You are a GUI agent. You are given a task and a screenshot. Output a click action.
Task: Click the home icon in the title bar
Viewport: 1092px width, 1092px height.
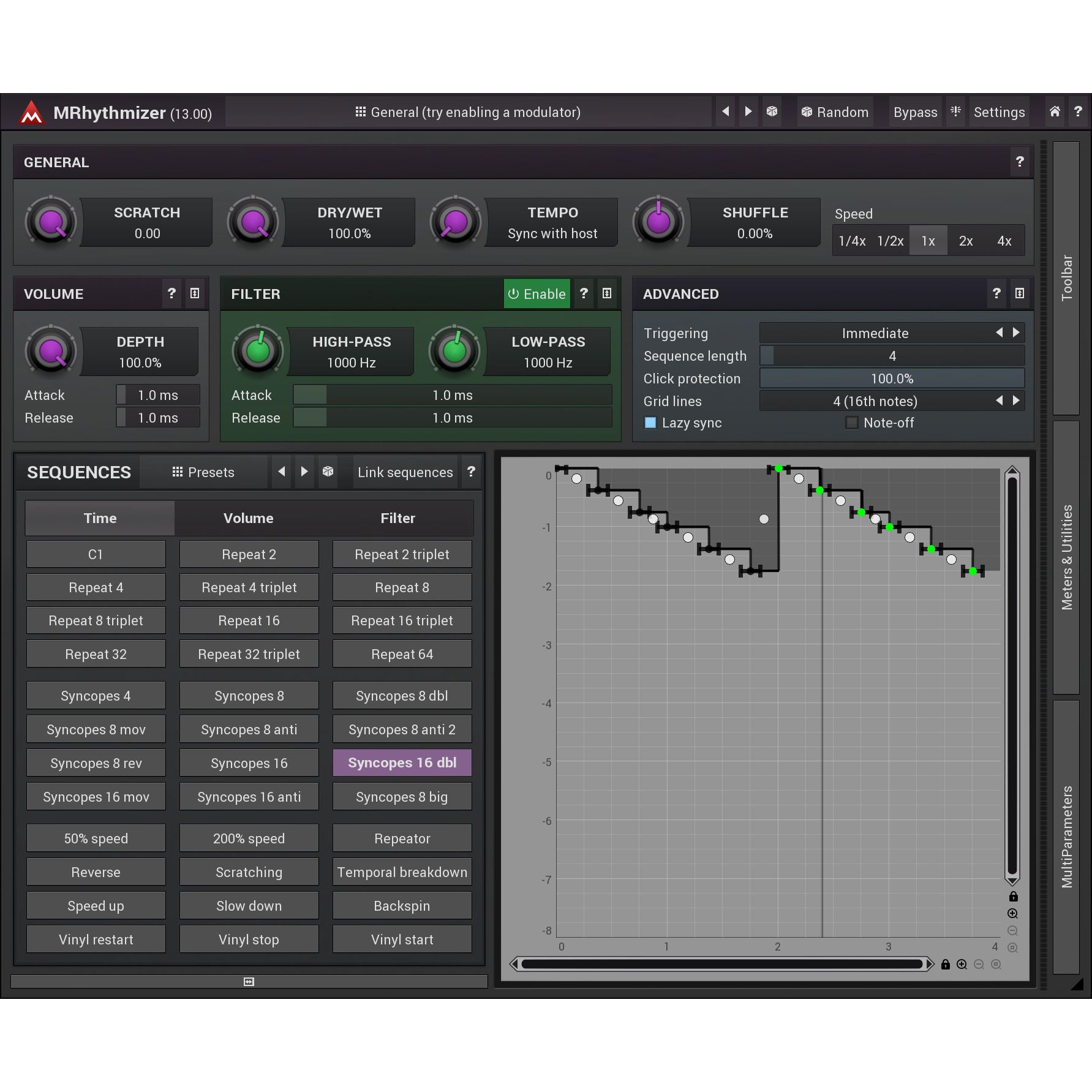point(1054,111)
